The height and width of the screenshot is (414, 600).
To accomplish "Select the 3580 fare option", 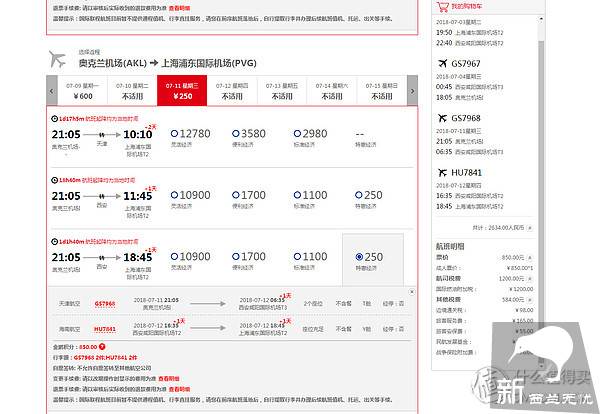I will [236, 134].
